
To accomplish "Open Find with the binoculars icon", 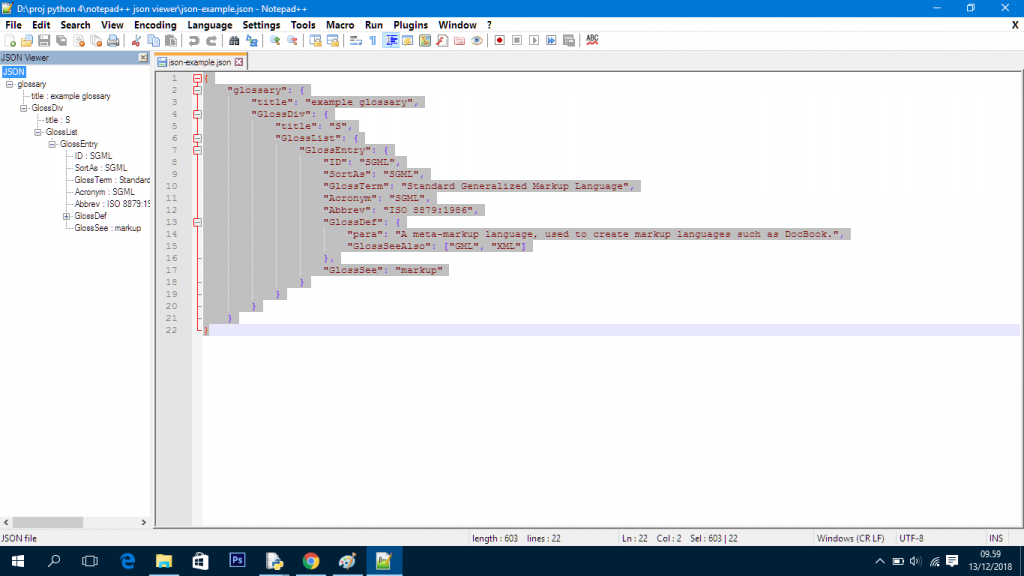I will pos(234,41).
